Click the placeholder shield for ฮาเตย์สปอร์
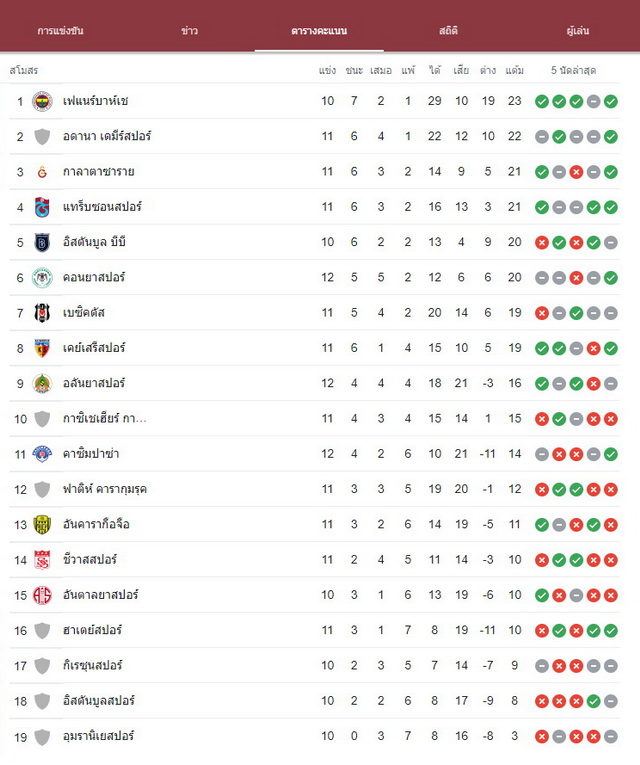This screenshot has height=765, width=640. pyautogui.click(x=42, y=630)
